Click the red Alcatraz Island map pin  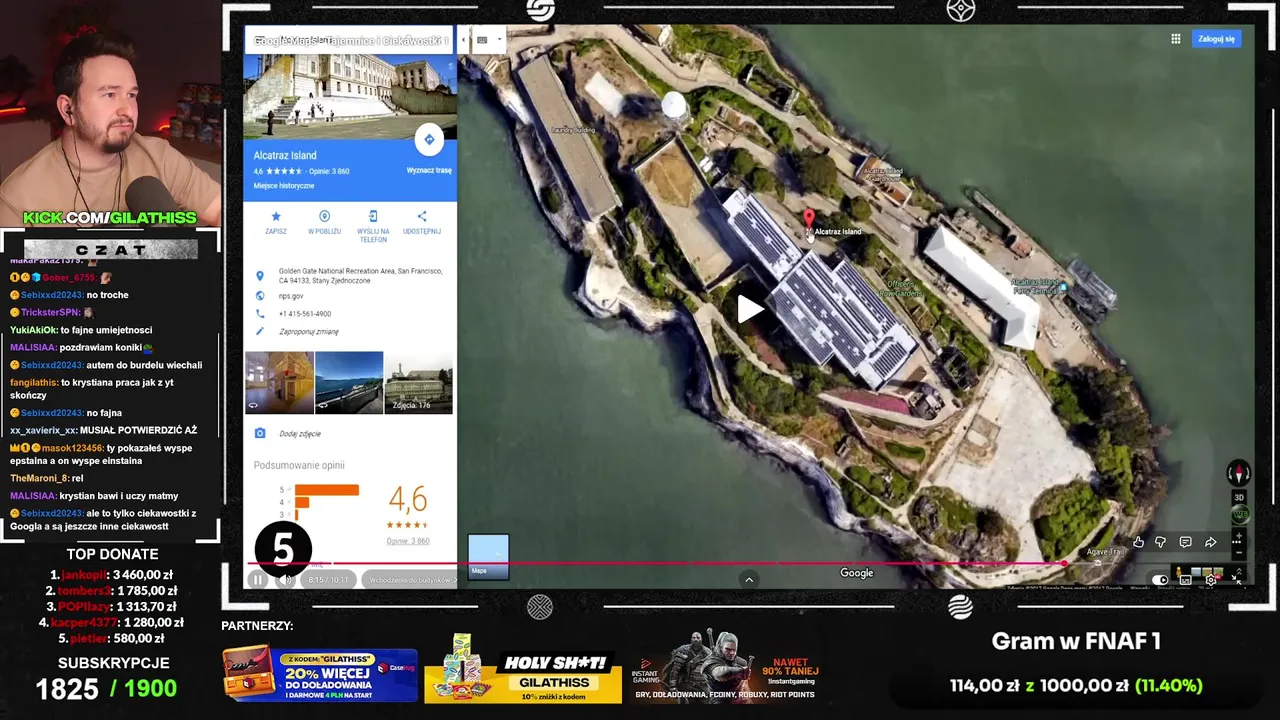809,221
